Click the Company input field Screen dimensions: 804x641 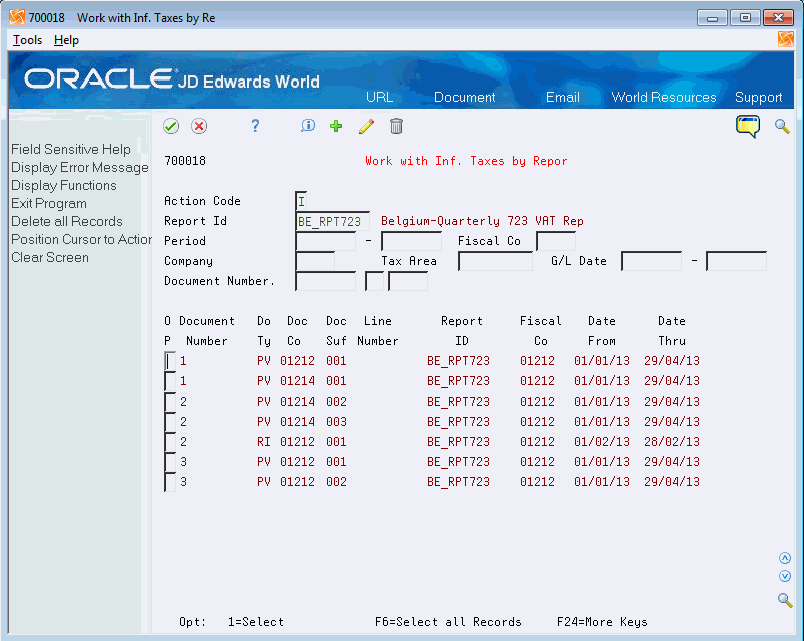(x=315, y=261)
